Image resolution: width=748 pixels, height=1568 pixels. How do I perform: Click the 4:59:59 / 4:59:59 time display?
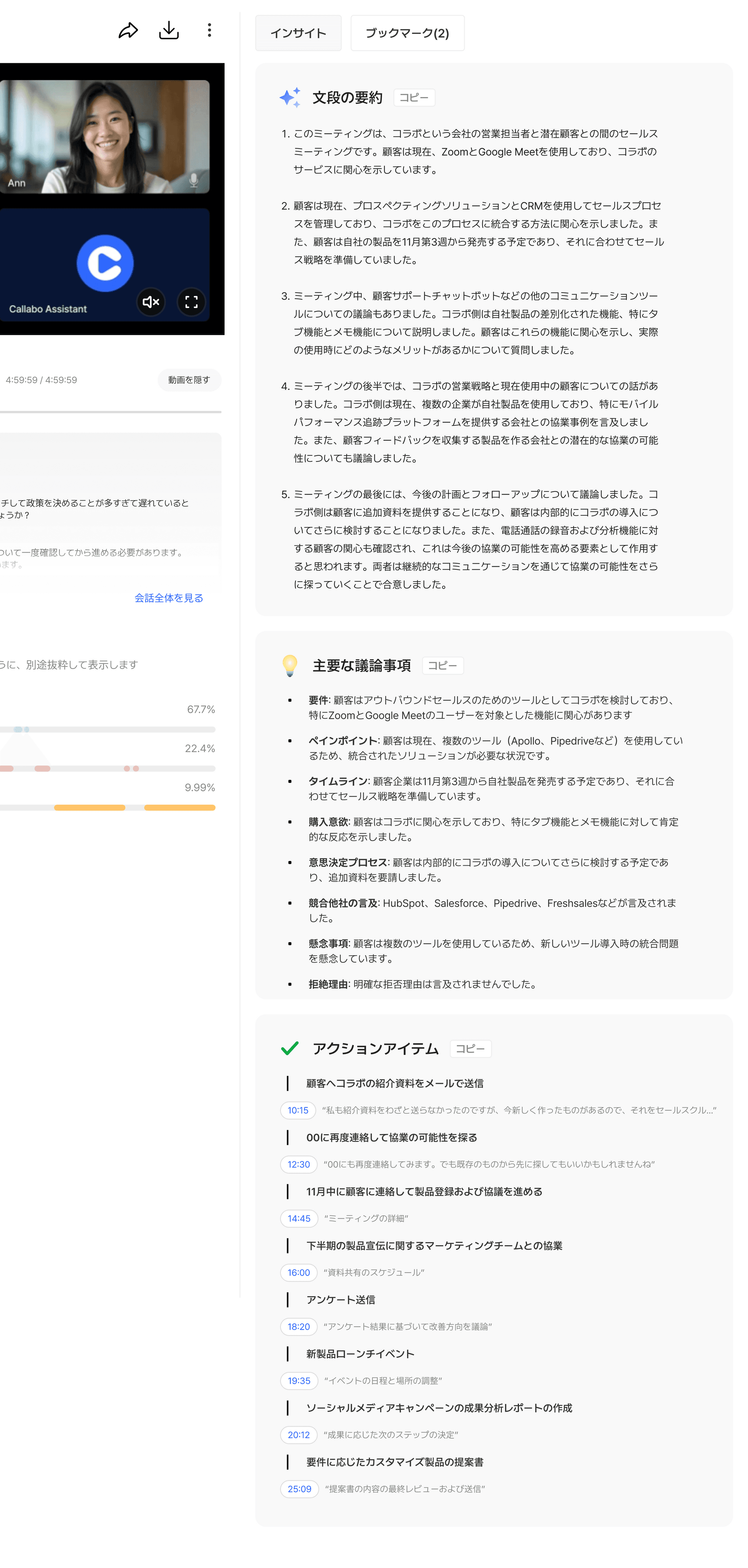tap(41, 380)
